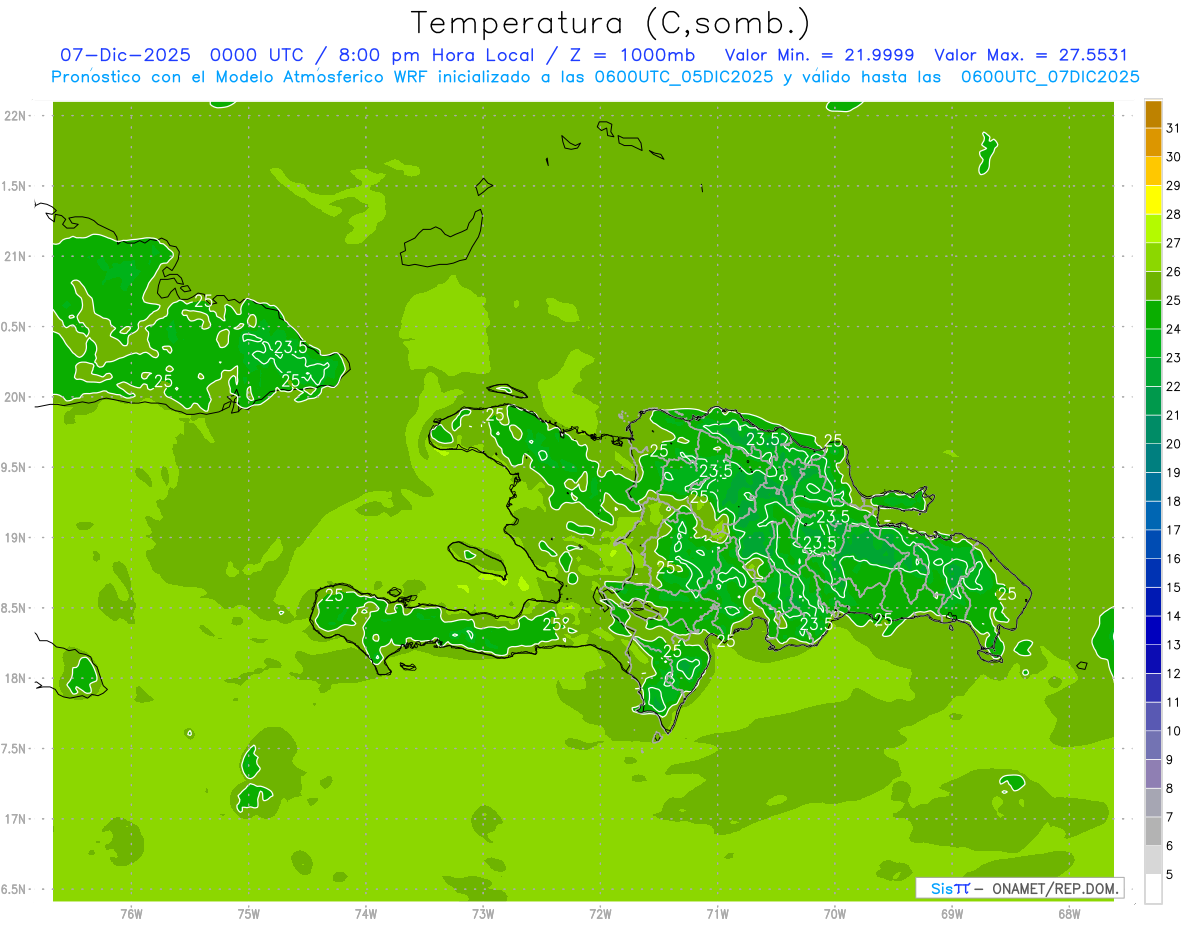Click the '22N' latitude label

[15, 116]
